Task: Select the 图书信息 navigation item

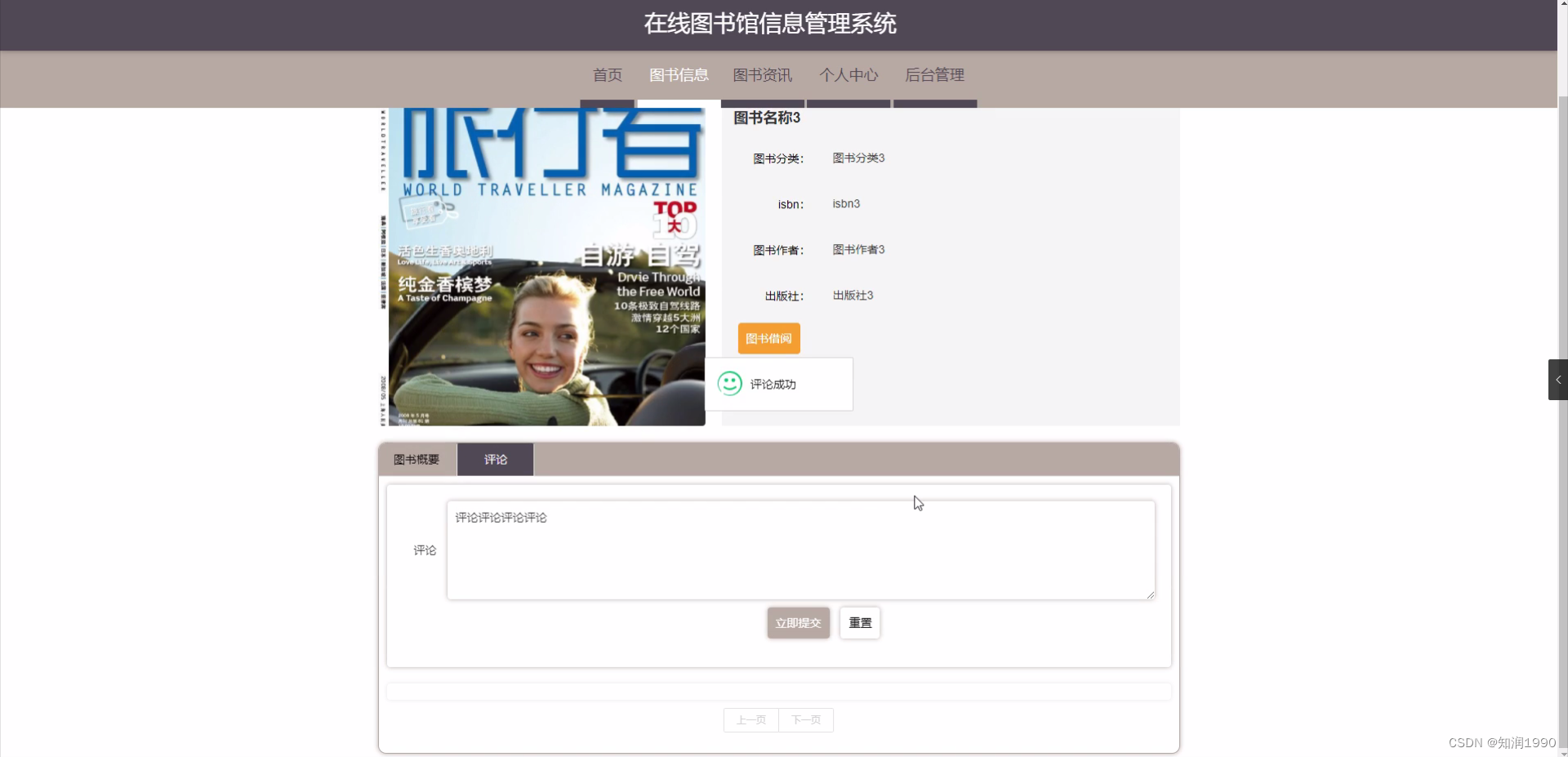Action: pos(679,75)
